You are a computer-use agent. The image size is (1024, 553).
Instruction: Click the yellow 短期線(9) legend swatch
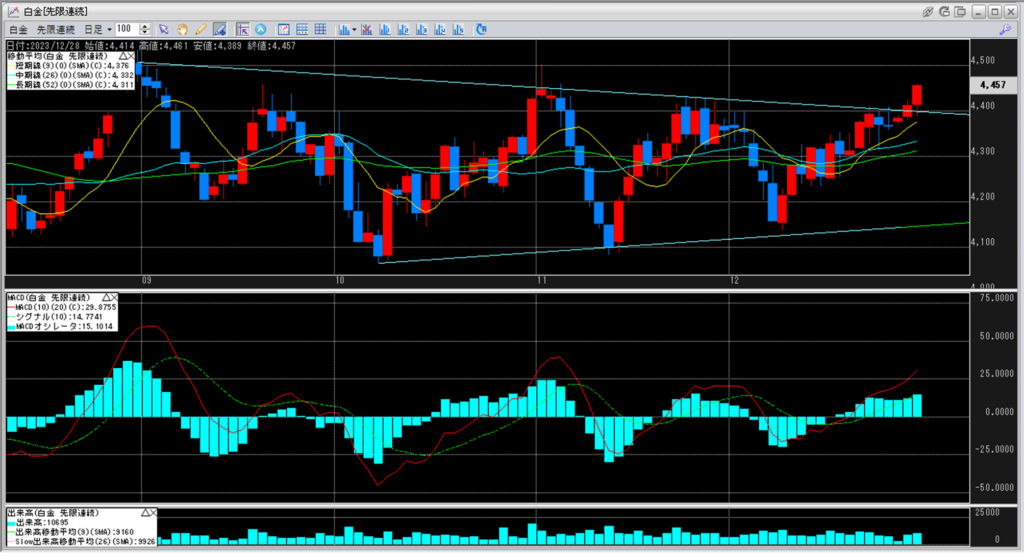(x=11, y=66)
